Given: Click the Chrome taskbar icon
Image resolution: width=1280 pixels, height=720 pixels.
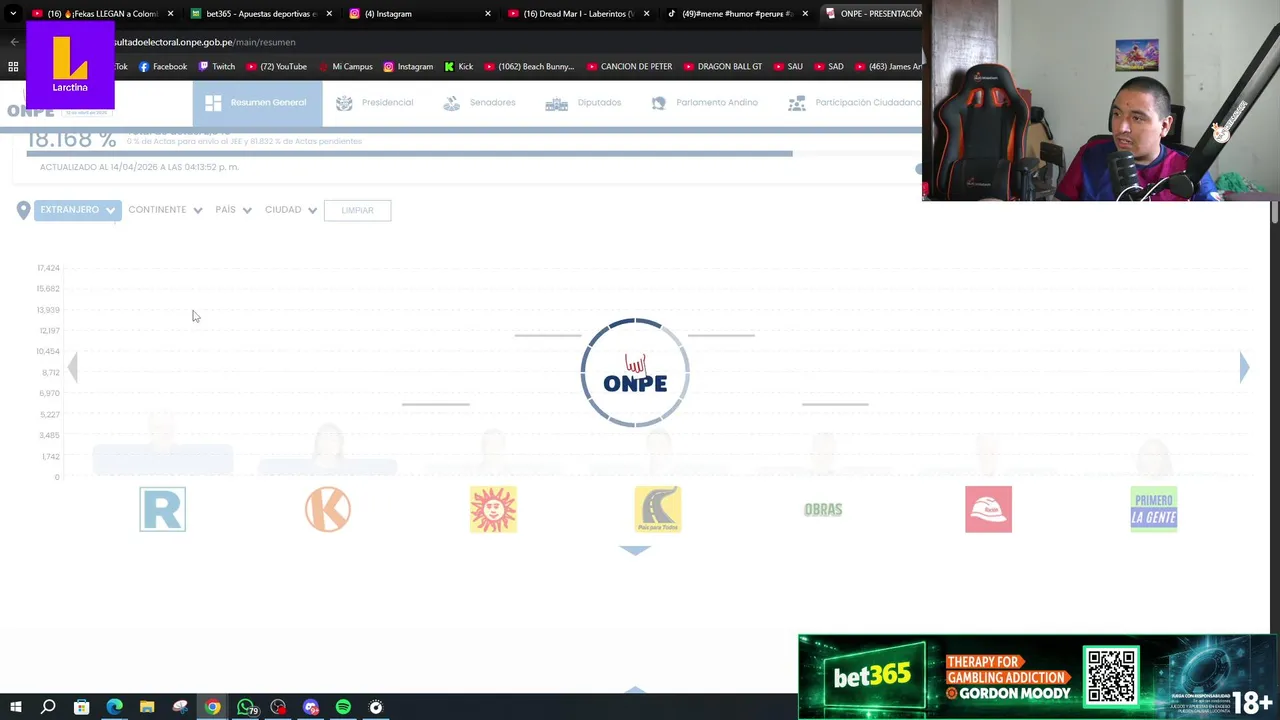Looking at the screenshot, I should point(212,707).
